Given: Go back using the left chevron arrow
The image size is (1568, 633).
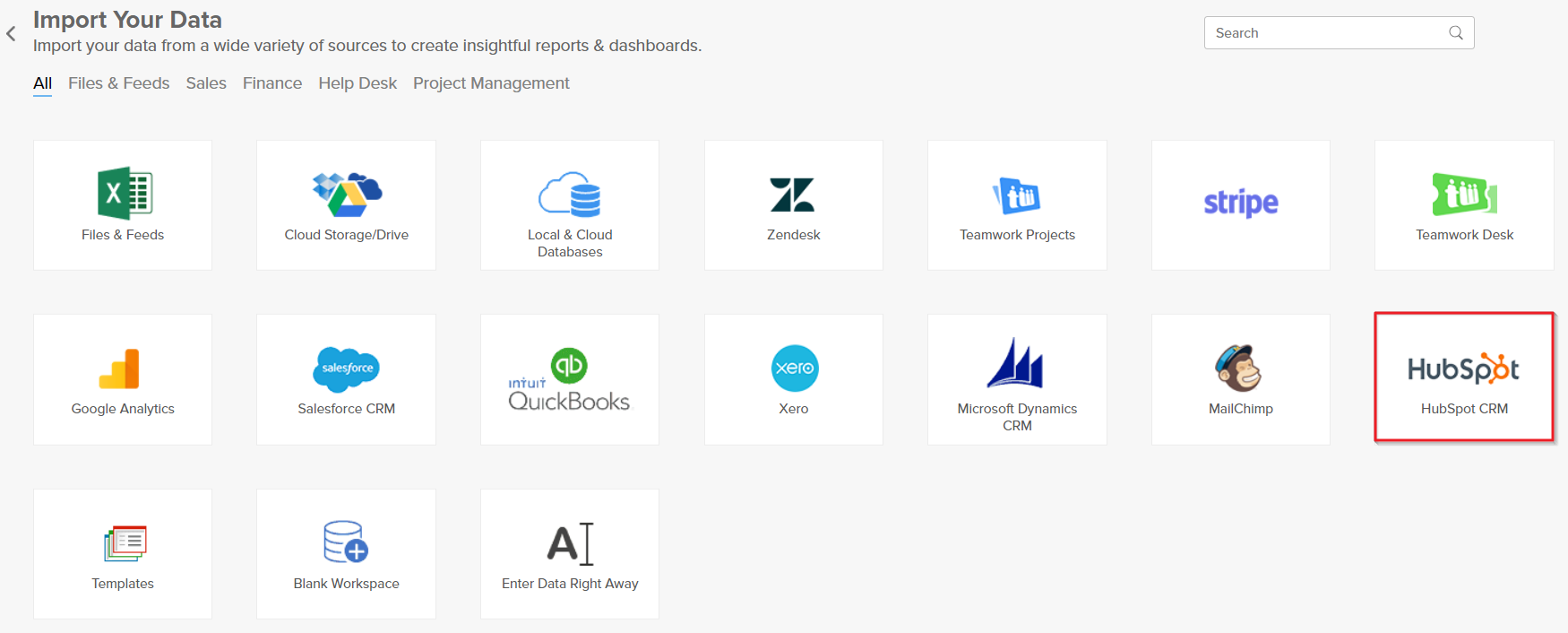Looking at the screenshot, I should coord(11,34).
